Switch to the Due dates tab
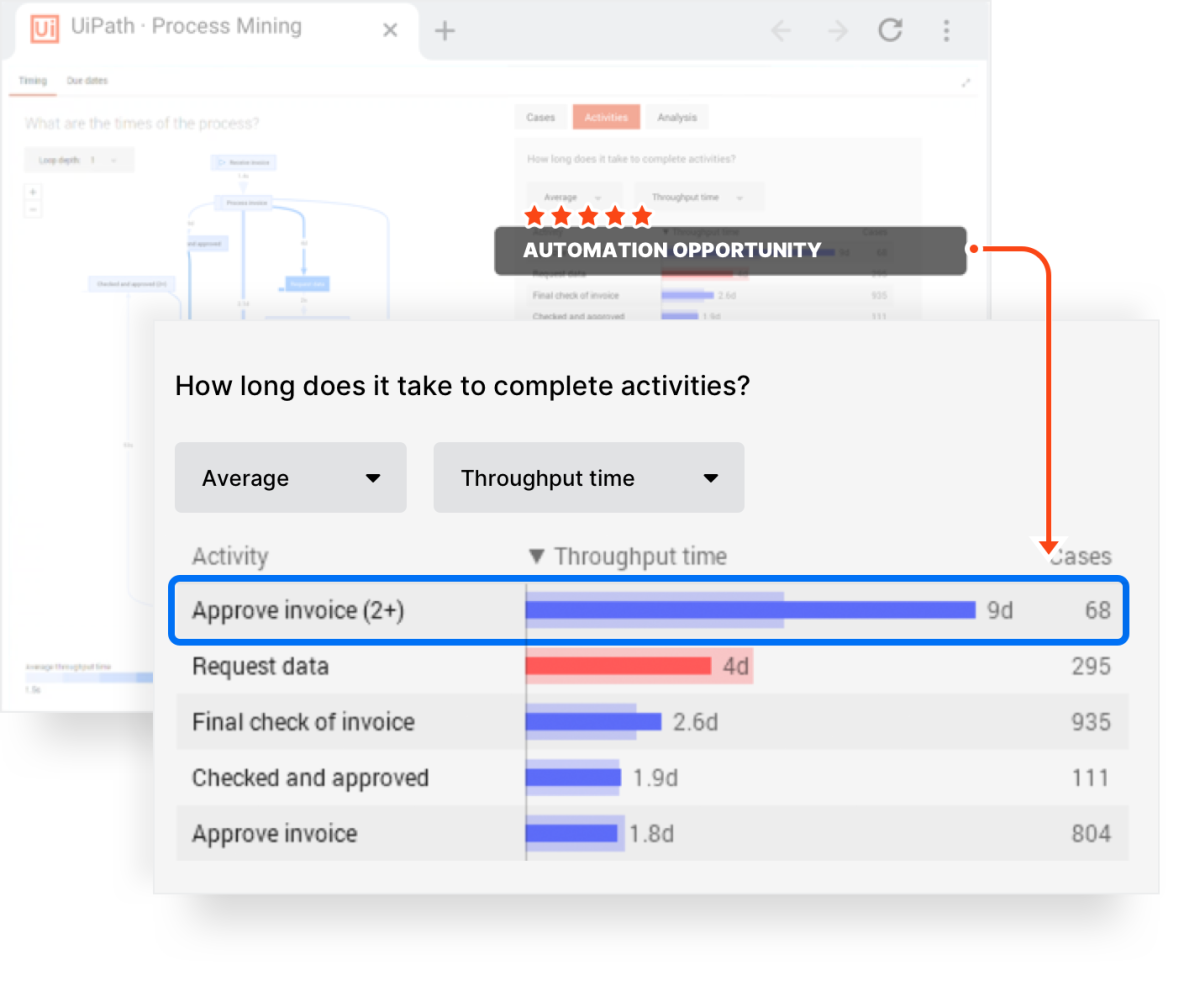1200x1002 pixels. (88, 81)
